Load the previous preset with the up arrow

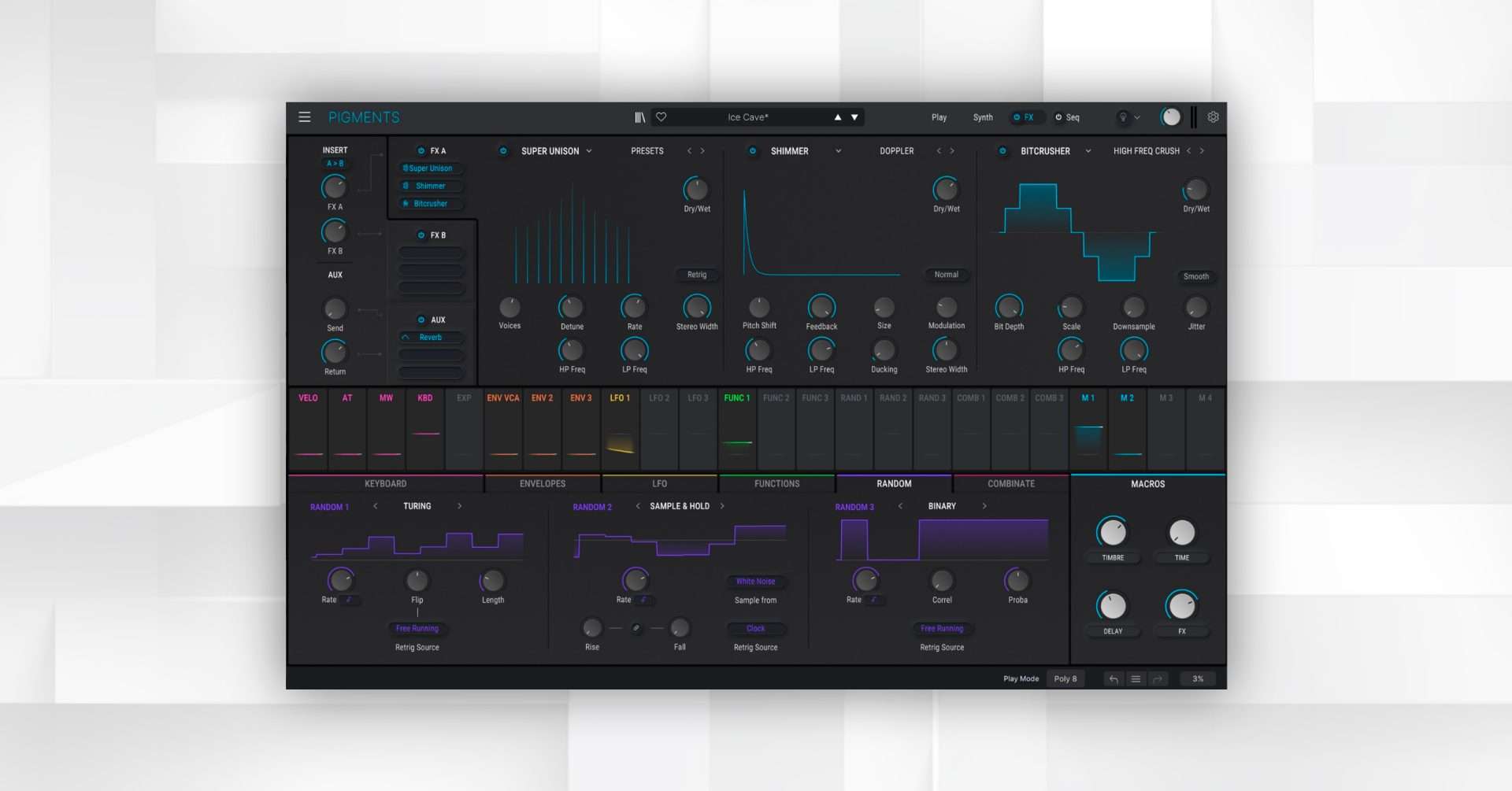[x=838, y=117]
